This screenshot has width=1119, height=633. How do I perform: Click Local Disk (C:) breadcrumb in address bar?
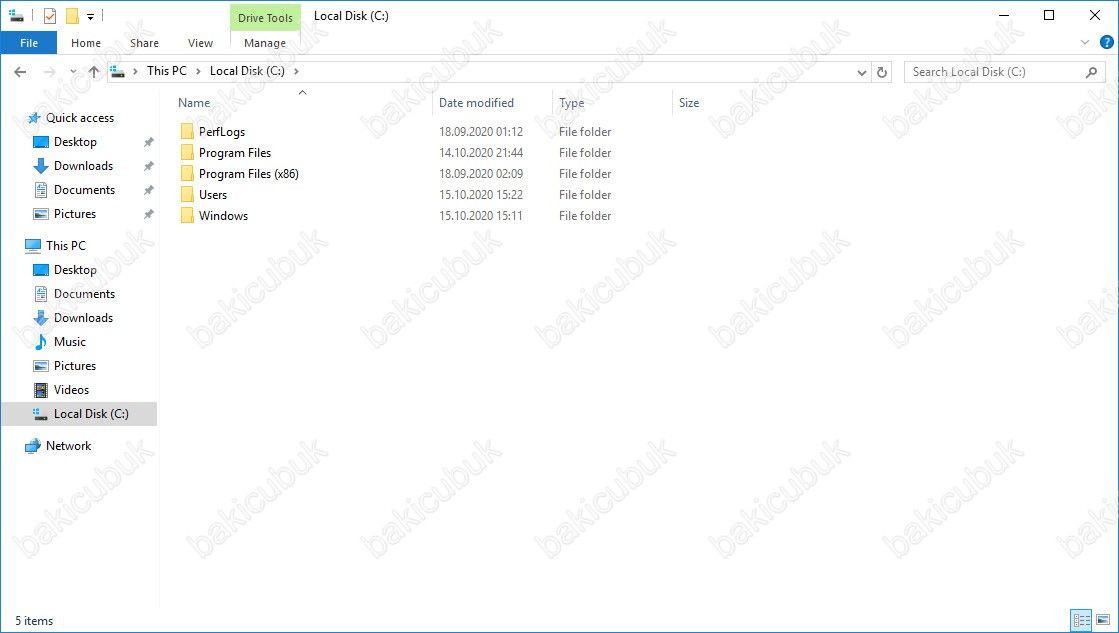[247, 71]
